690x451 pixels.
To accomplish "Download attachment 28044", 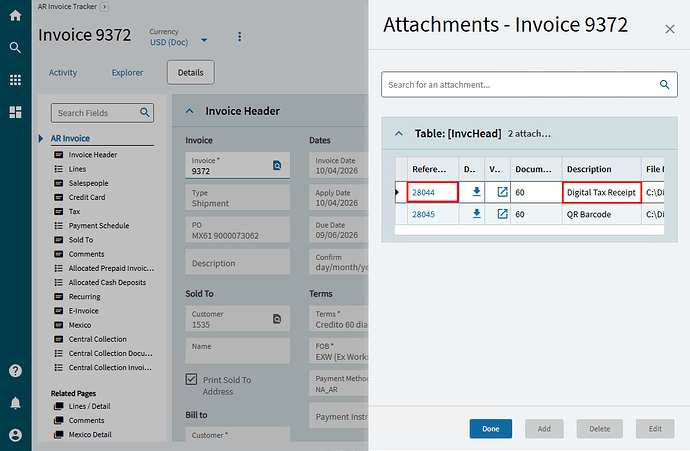I will (x=476, y=192).
